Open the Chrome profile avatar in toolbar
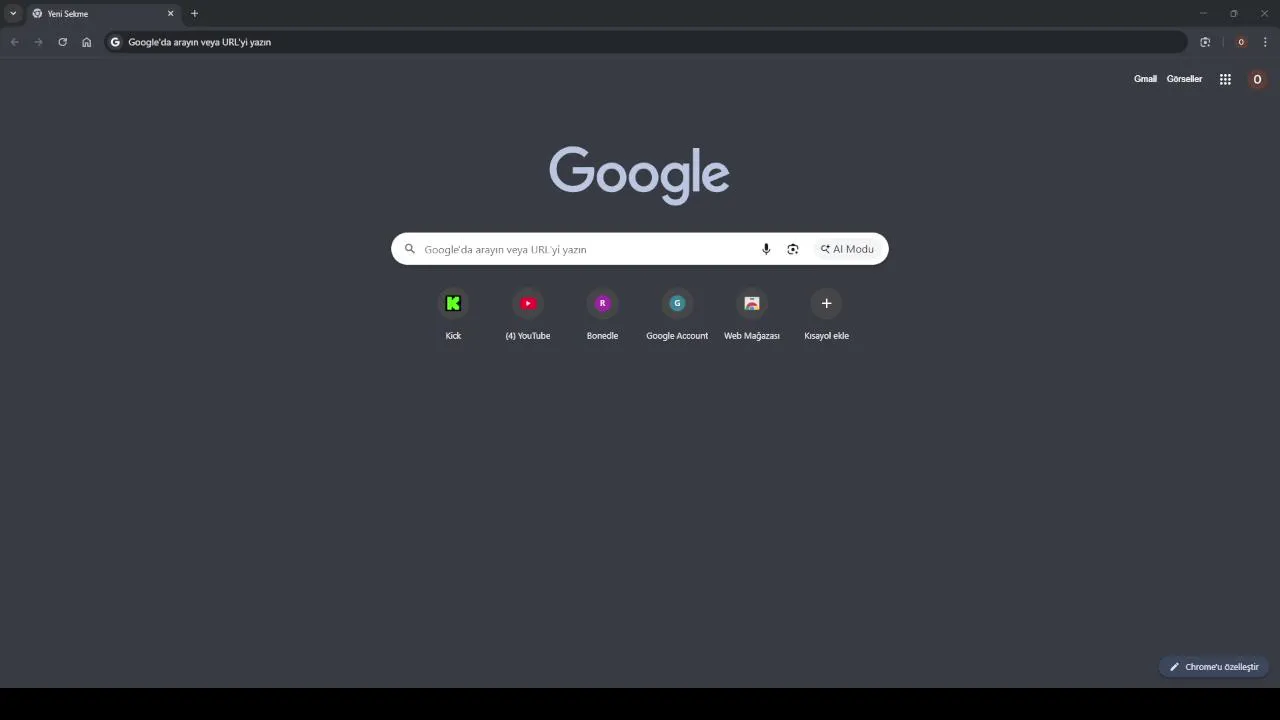The height and width of the screenshot is (720, 1280). [x=1241, y=42]
